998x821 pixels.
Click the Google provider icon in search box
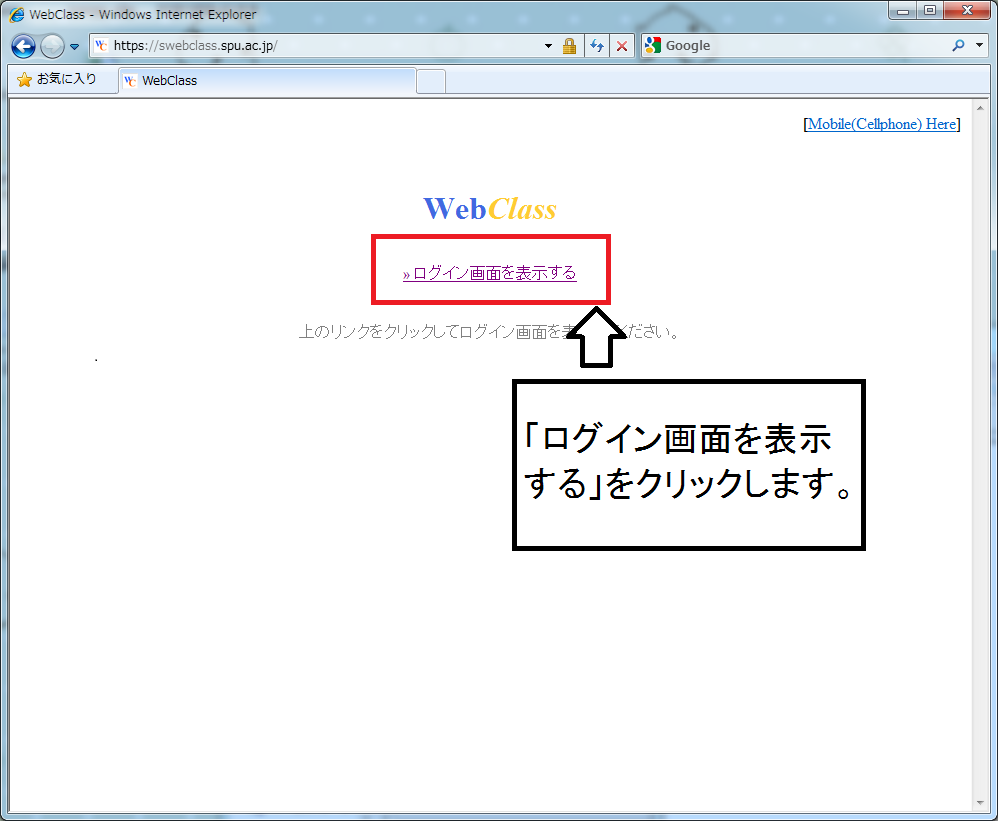652,45
